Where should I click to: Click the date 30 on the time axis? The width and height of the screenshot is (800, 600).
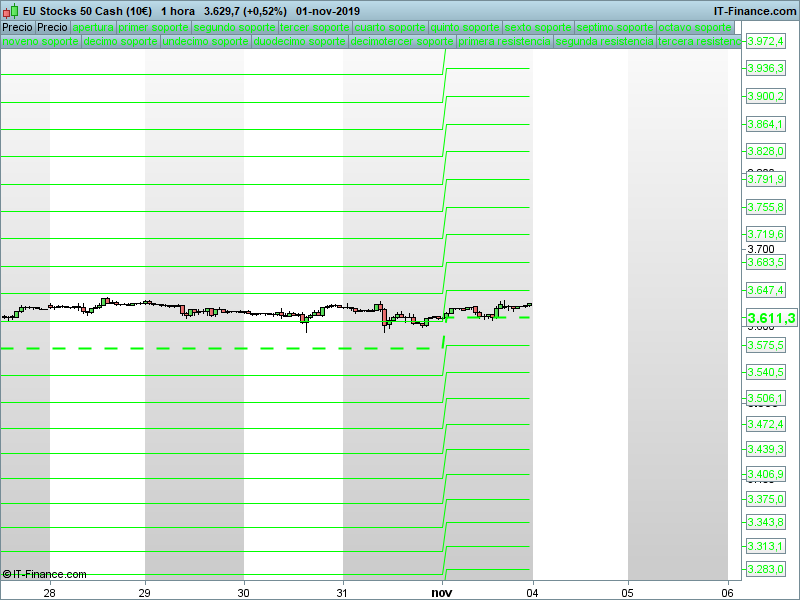pos(243,593)
